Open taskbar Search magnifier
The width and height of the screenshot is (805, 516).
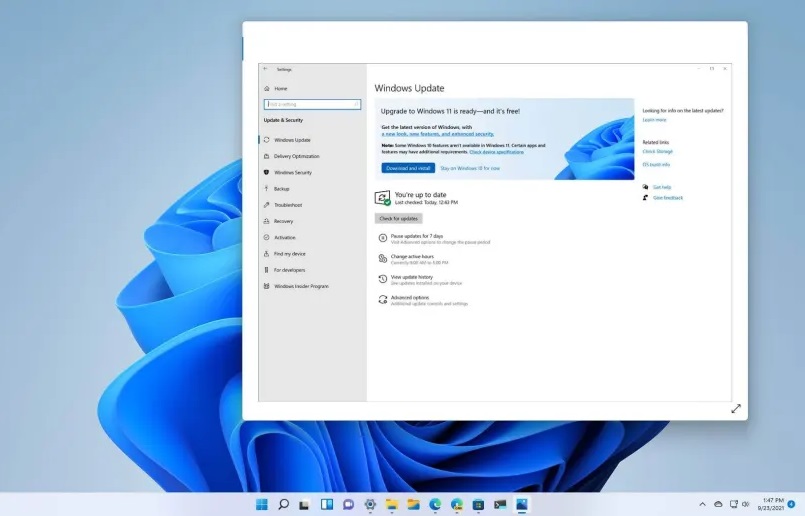pos(283,504)
